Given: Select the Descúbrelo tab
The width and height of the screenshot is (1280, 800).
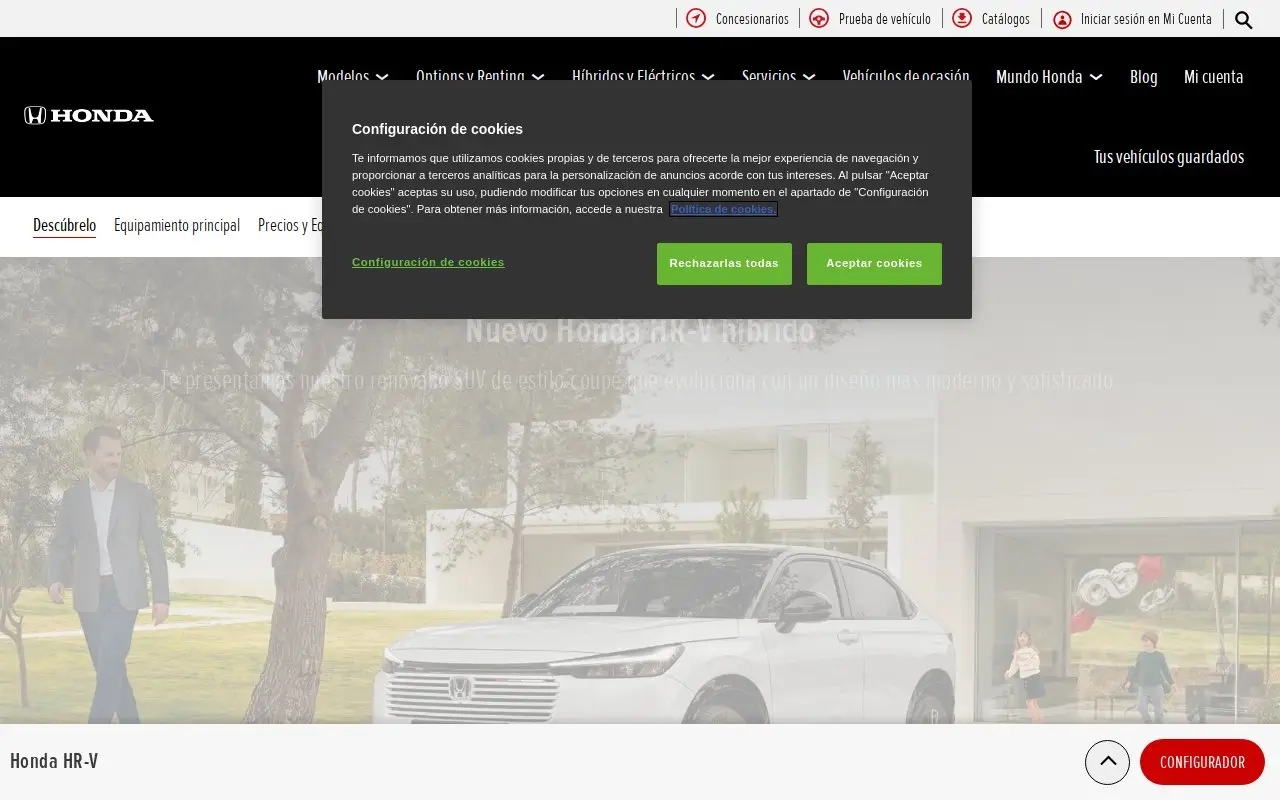Looking at the screenshot, I should click(x=64, y=225).
